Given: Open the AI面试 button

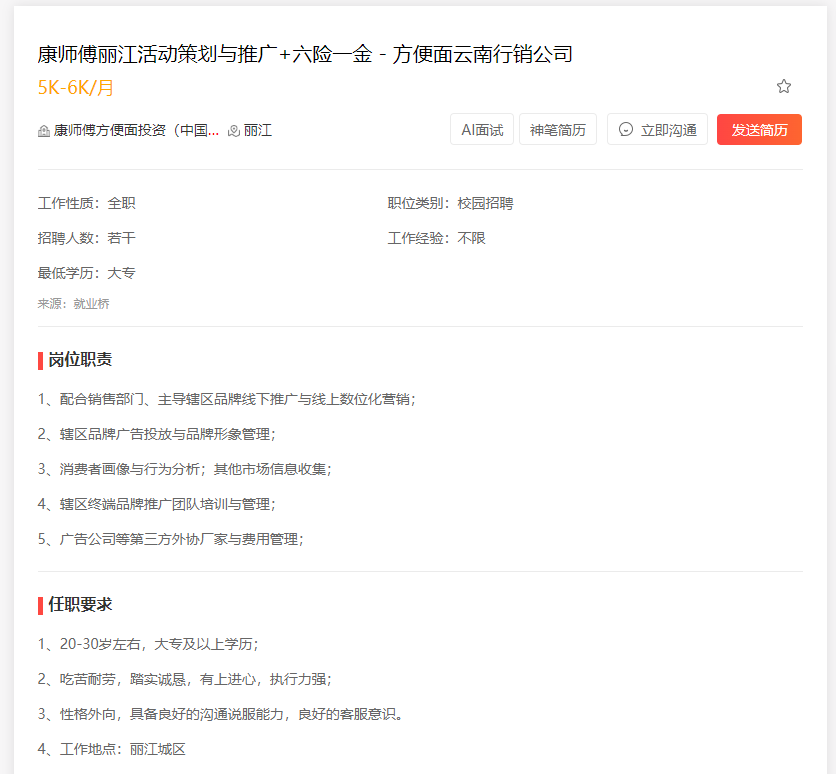Looking at the screenshot, I should pos(482,130).
